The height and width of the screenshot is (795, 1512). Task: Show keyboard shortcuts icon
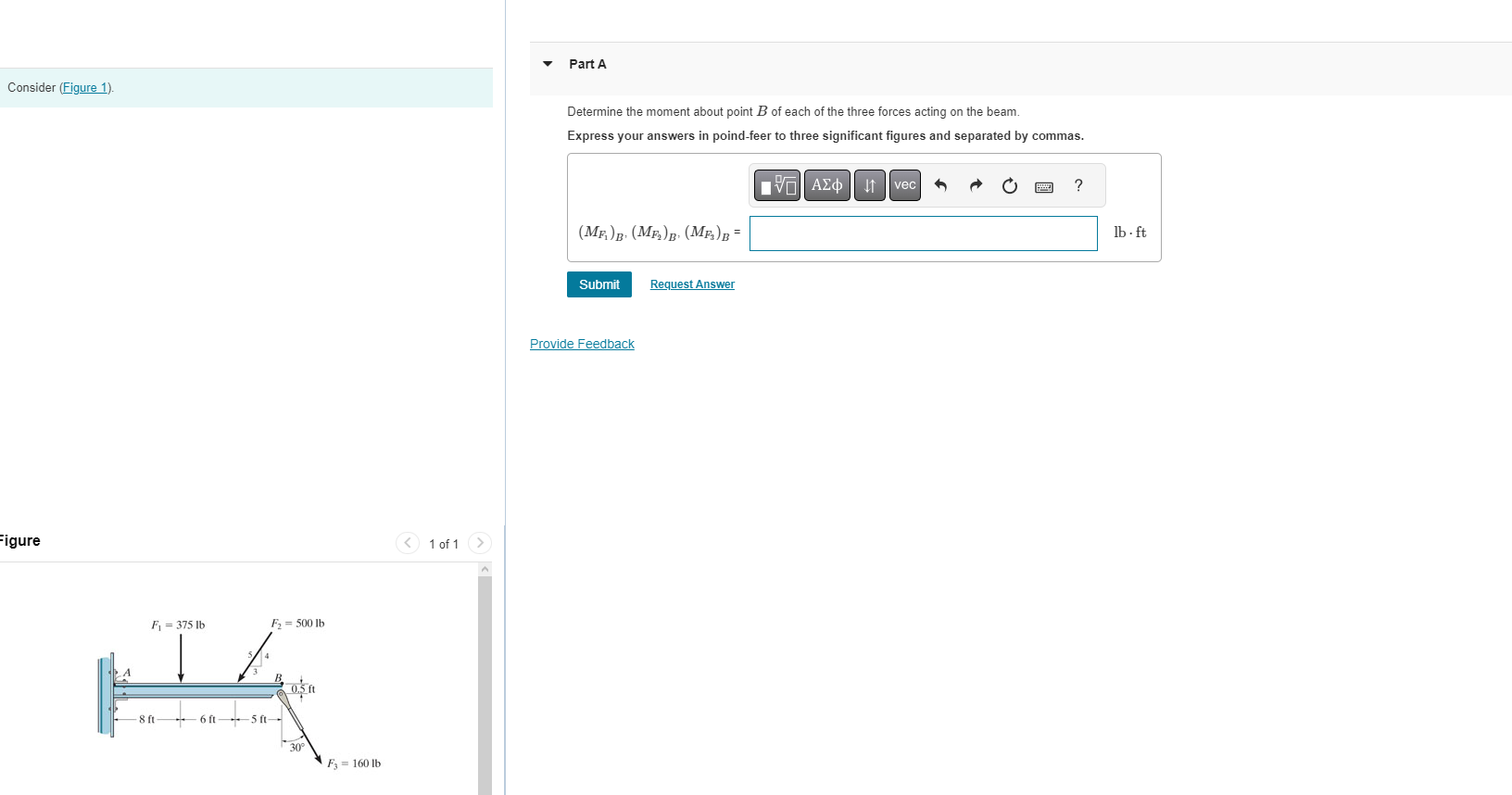(x=1044, y=187)
